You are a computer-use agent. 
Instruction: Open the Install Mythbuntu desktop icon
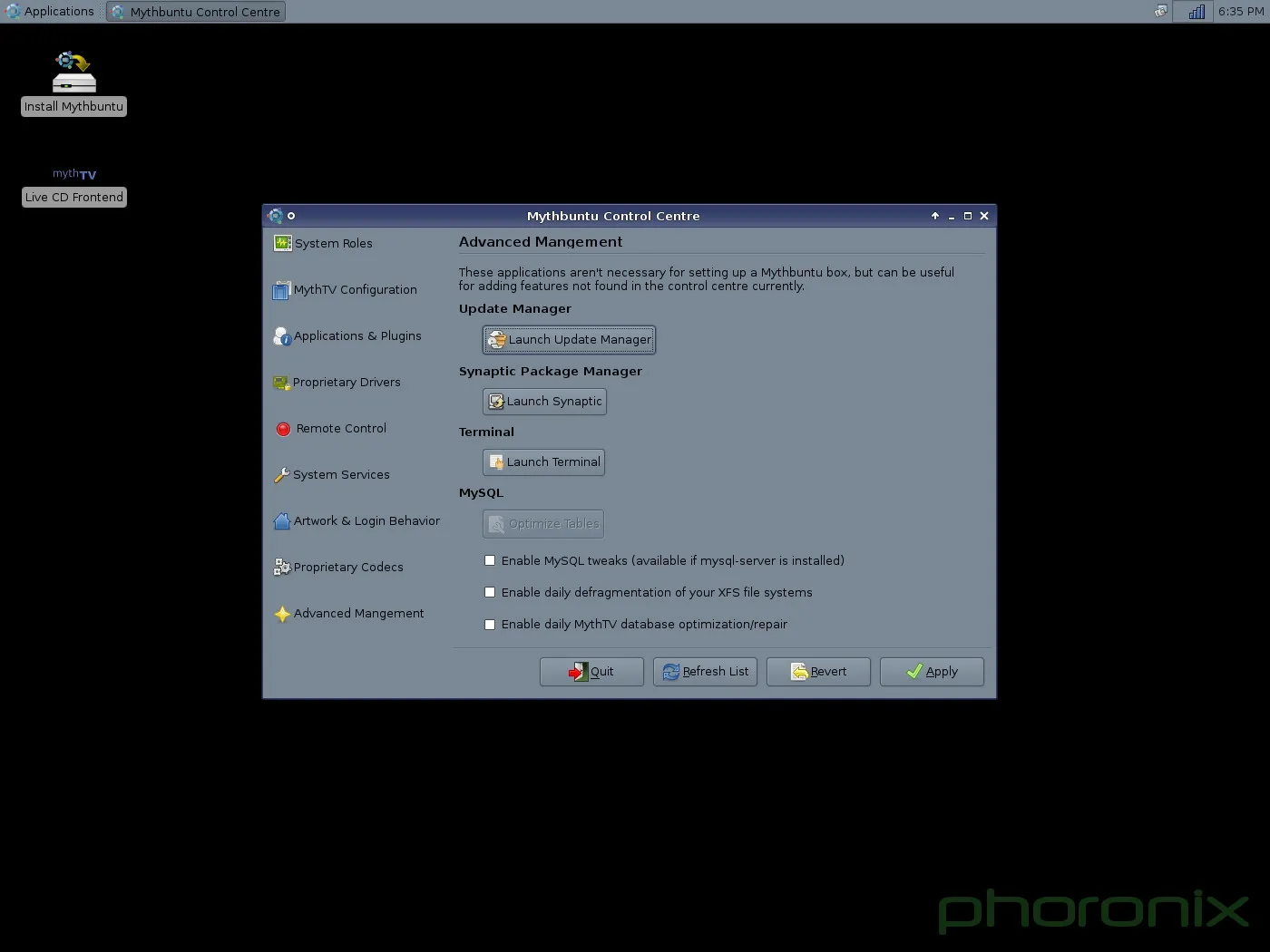[x=73, y=83]
